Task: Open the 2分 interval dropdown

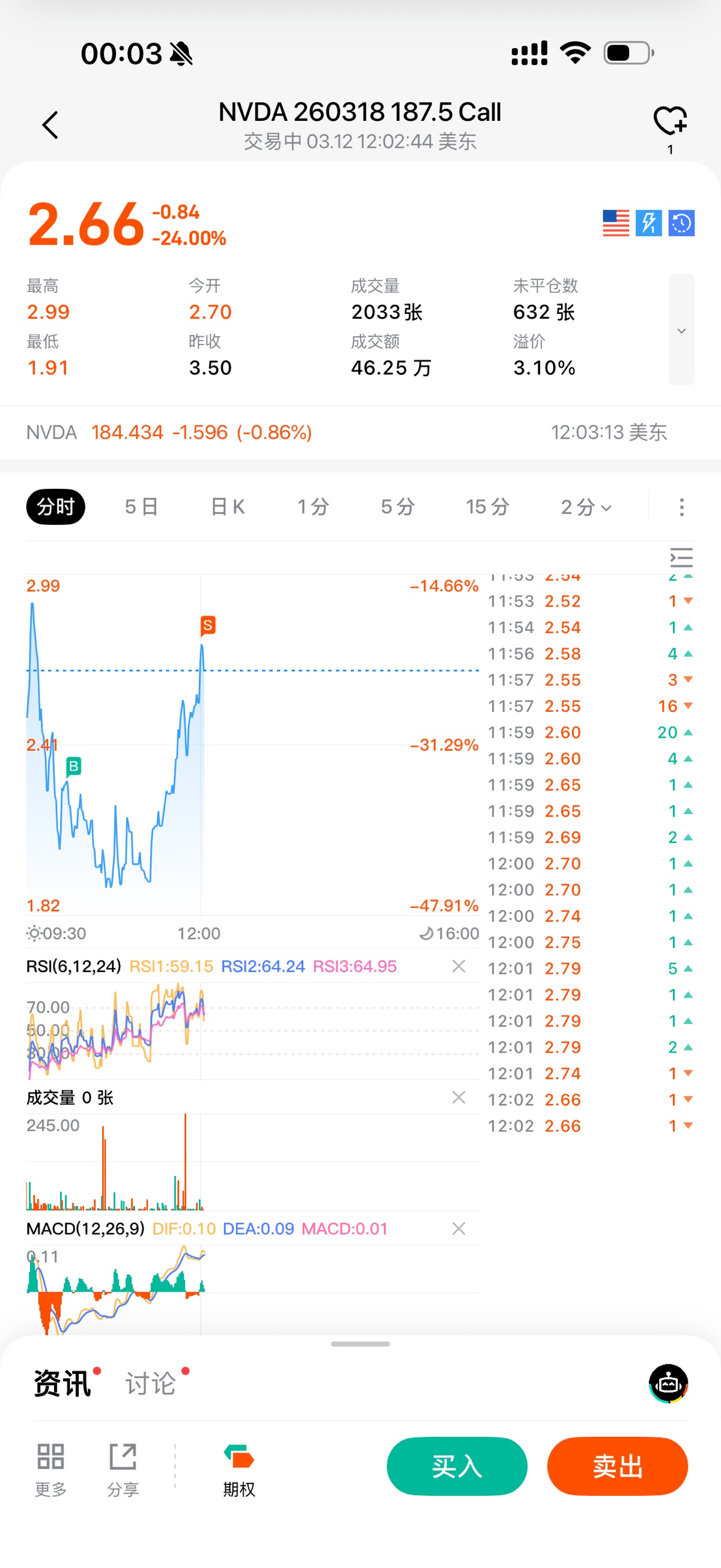Action: click(x=586, y=507)
